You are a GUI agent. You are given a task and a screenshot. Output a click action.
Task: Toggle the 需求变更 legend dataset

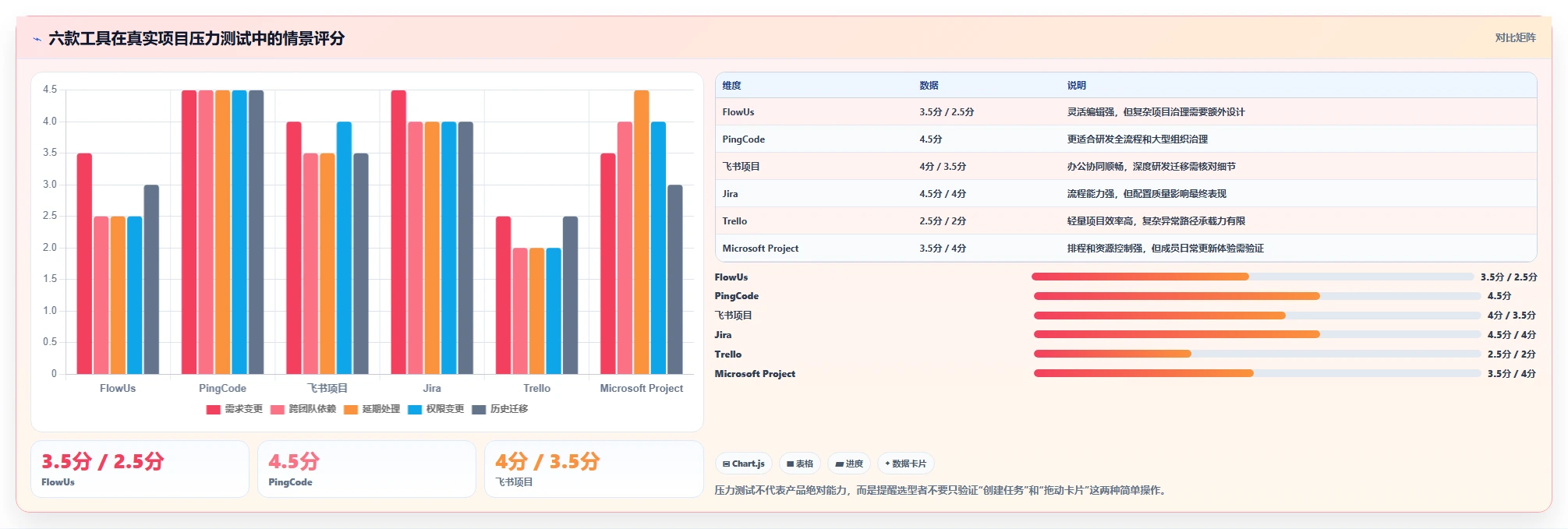point(235,409)
